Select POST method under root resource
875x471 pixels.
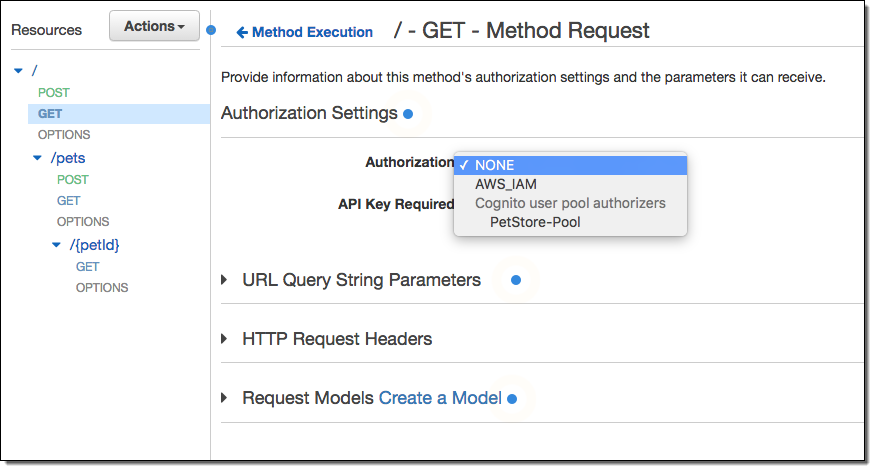pyautogui.click(x=54, y=93)
